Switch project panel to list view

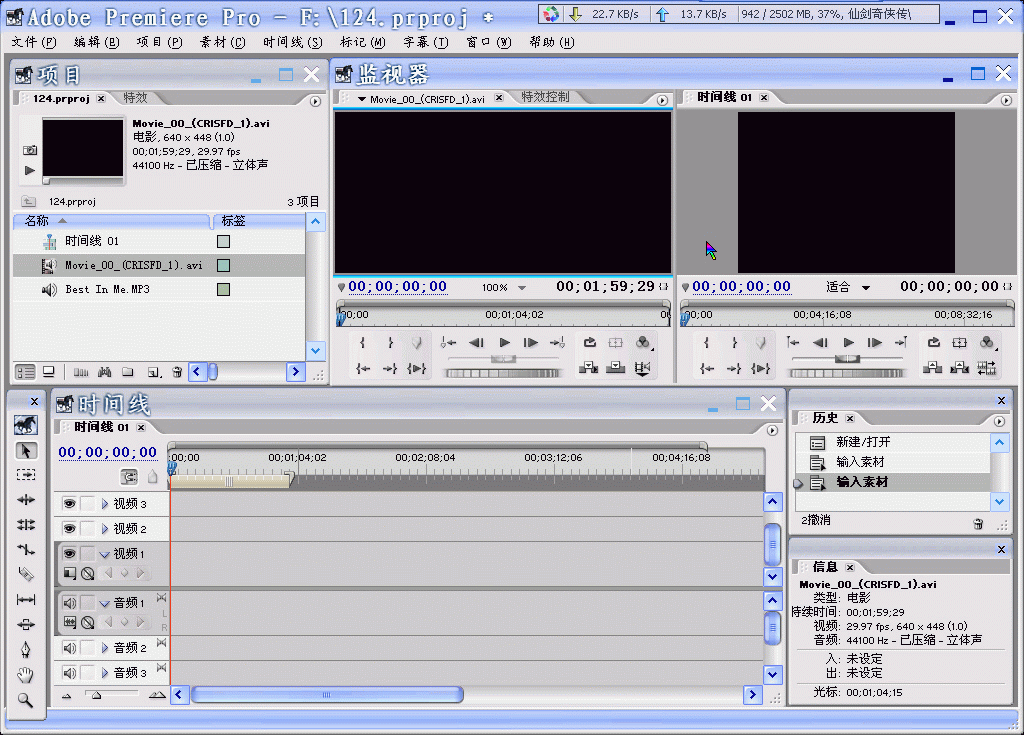pyautogui.click(x=25, y=372)
